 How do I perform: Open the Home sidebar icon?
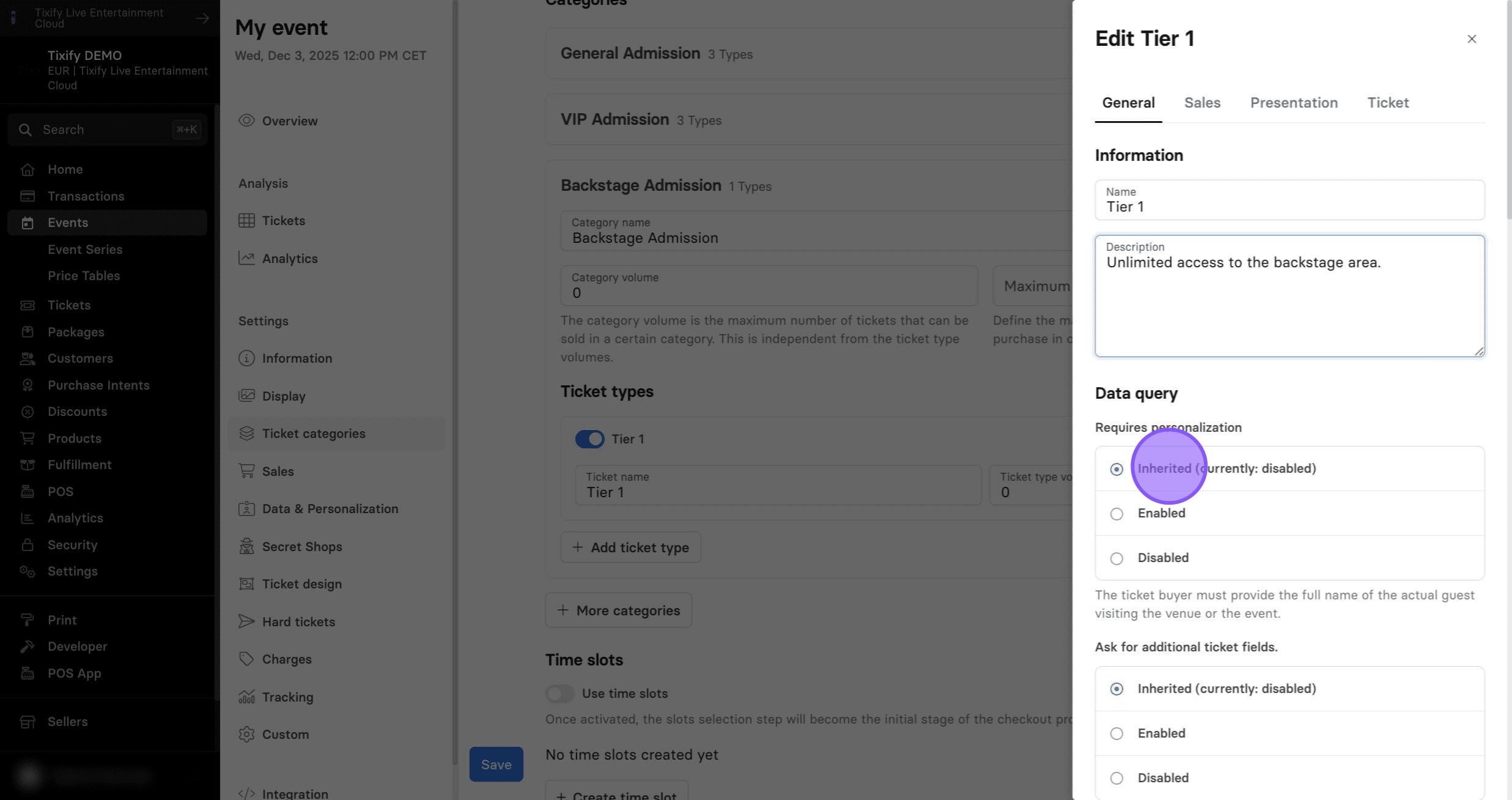click(27, 170)
